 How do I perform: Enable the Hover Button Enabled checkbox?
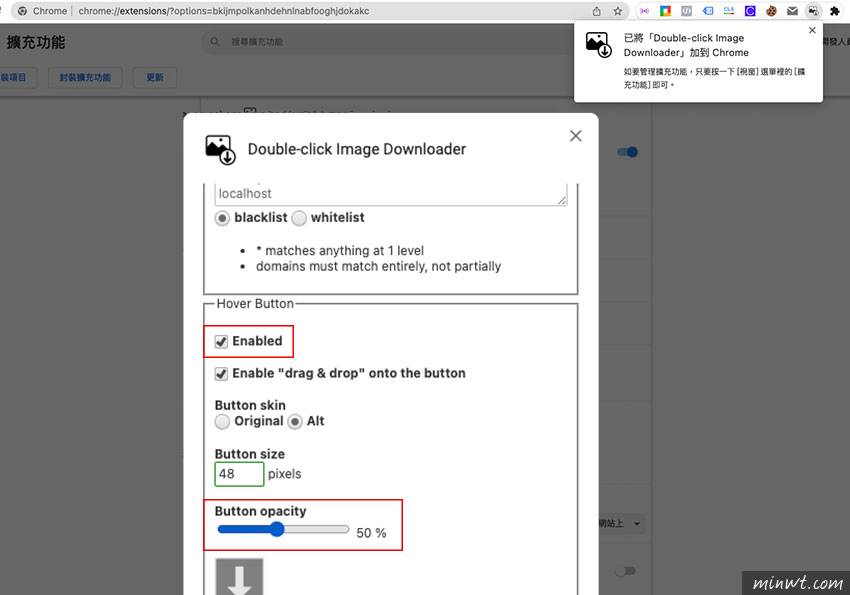tap(221, 341)
